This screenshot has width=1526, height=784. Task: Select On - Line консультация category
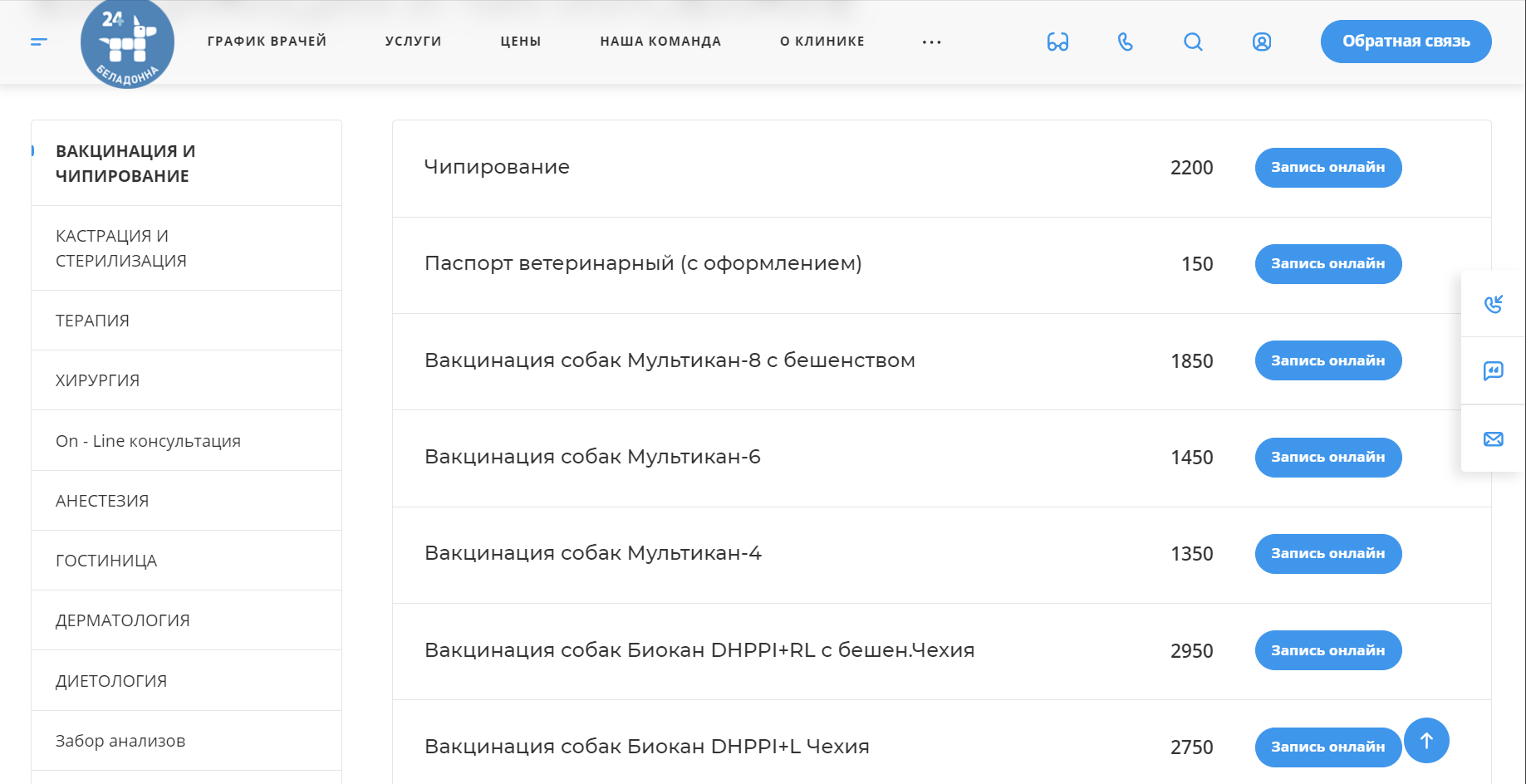pos(148,440)
